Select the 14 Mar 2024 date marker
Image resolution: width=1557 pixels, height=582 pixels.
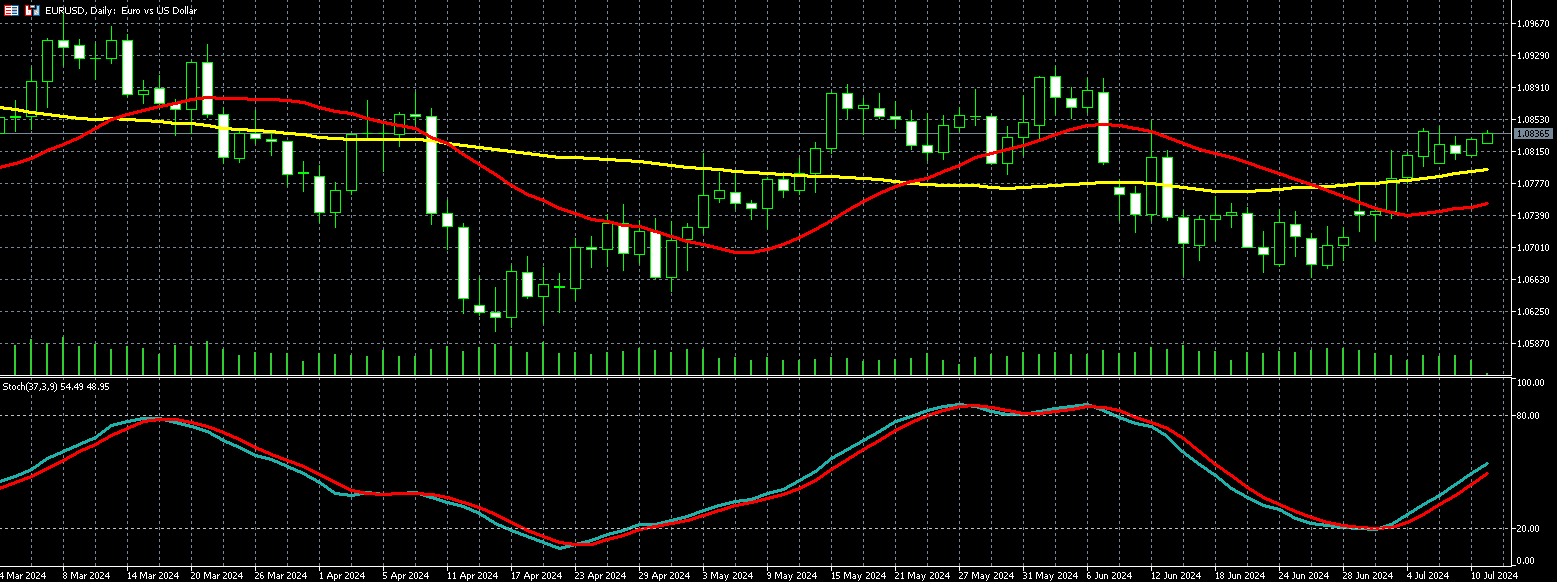click(152, 575)
